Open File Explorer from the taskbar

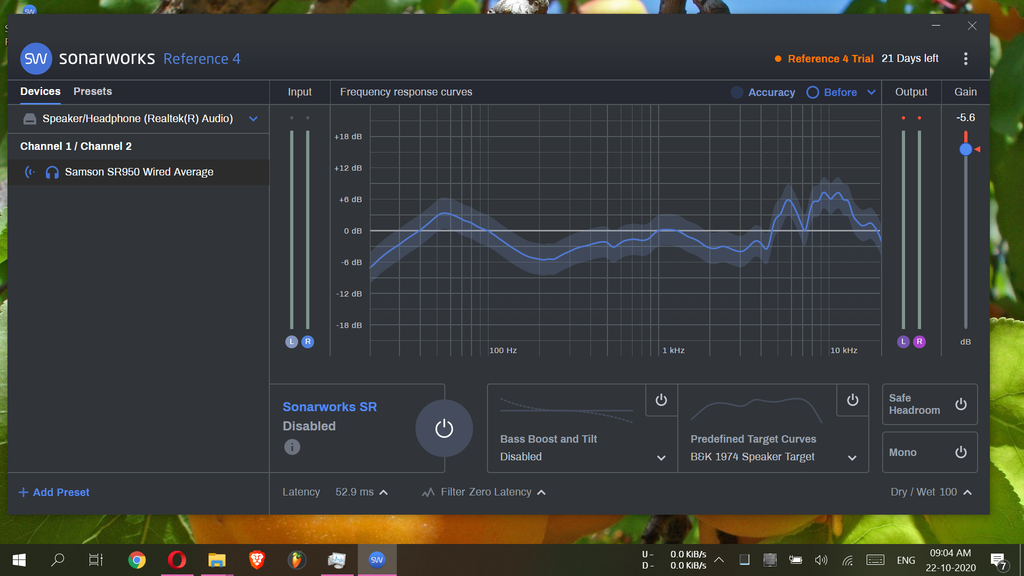217,560
